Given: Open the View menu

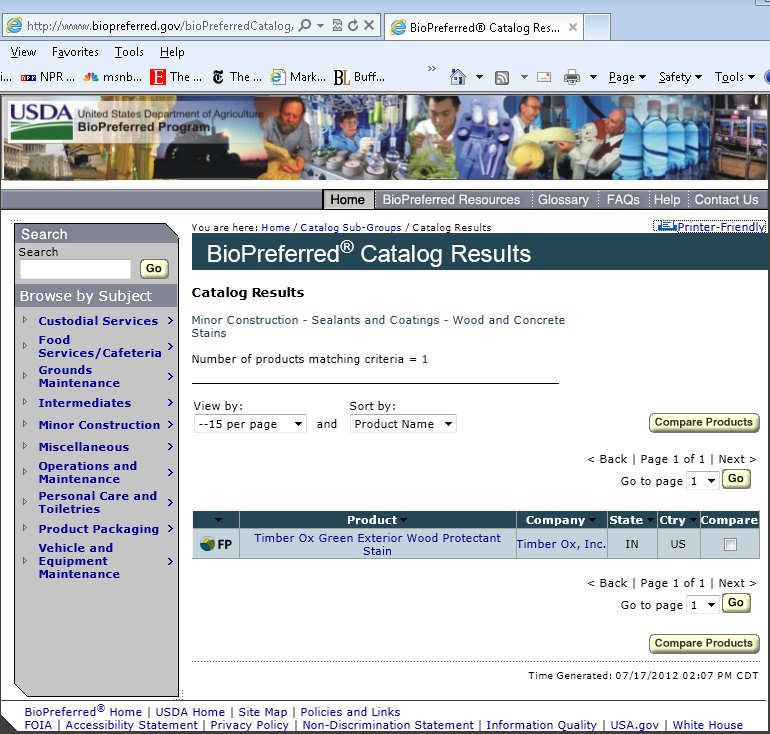Looking at the screenshot, I should point(23,52).
